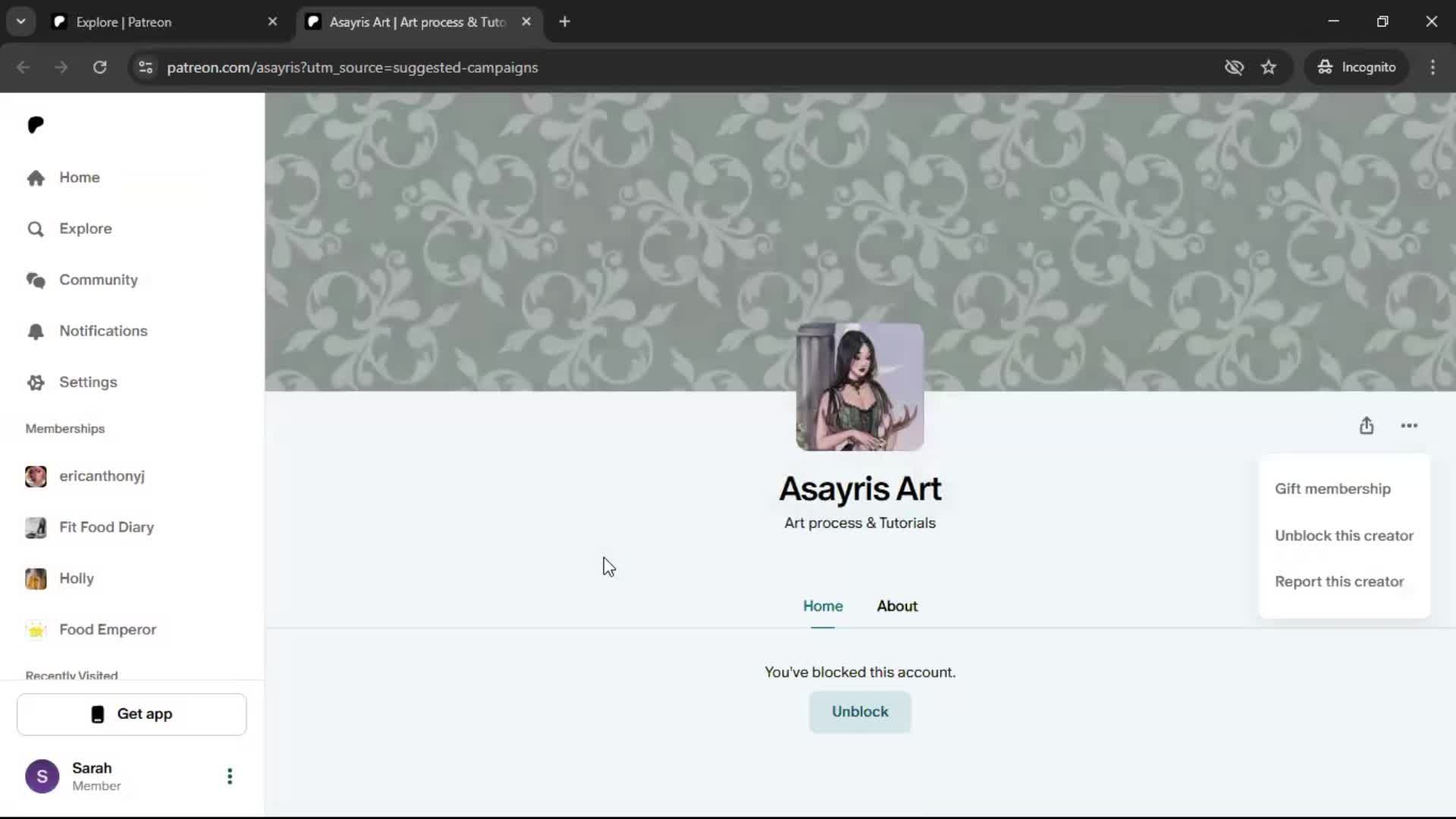Screen dimensions: 1456x819
Task: Click the Asayris Art creator name
Action: (860, 489)
